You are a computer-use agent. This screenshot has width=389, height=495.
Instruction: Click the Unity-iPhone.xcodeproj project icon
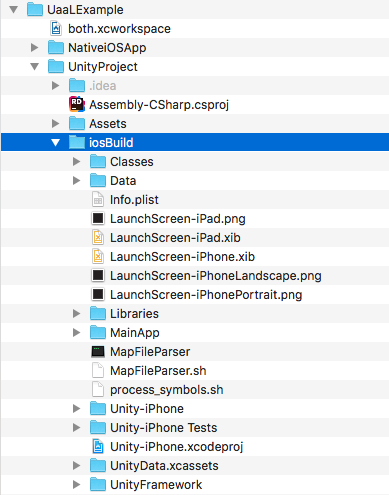(98, 446)
